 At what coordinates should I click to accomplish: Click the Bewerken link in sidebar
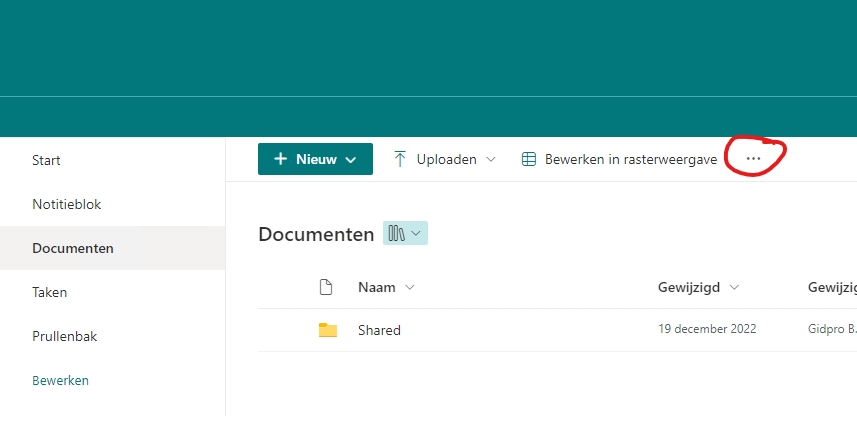tap(60, 380)
